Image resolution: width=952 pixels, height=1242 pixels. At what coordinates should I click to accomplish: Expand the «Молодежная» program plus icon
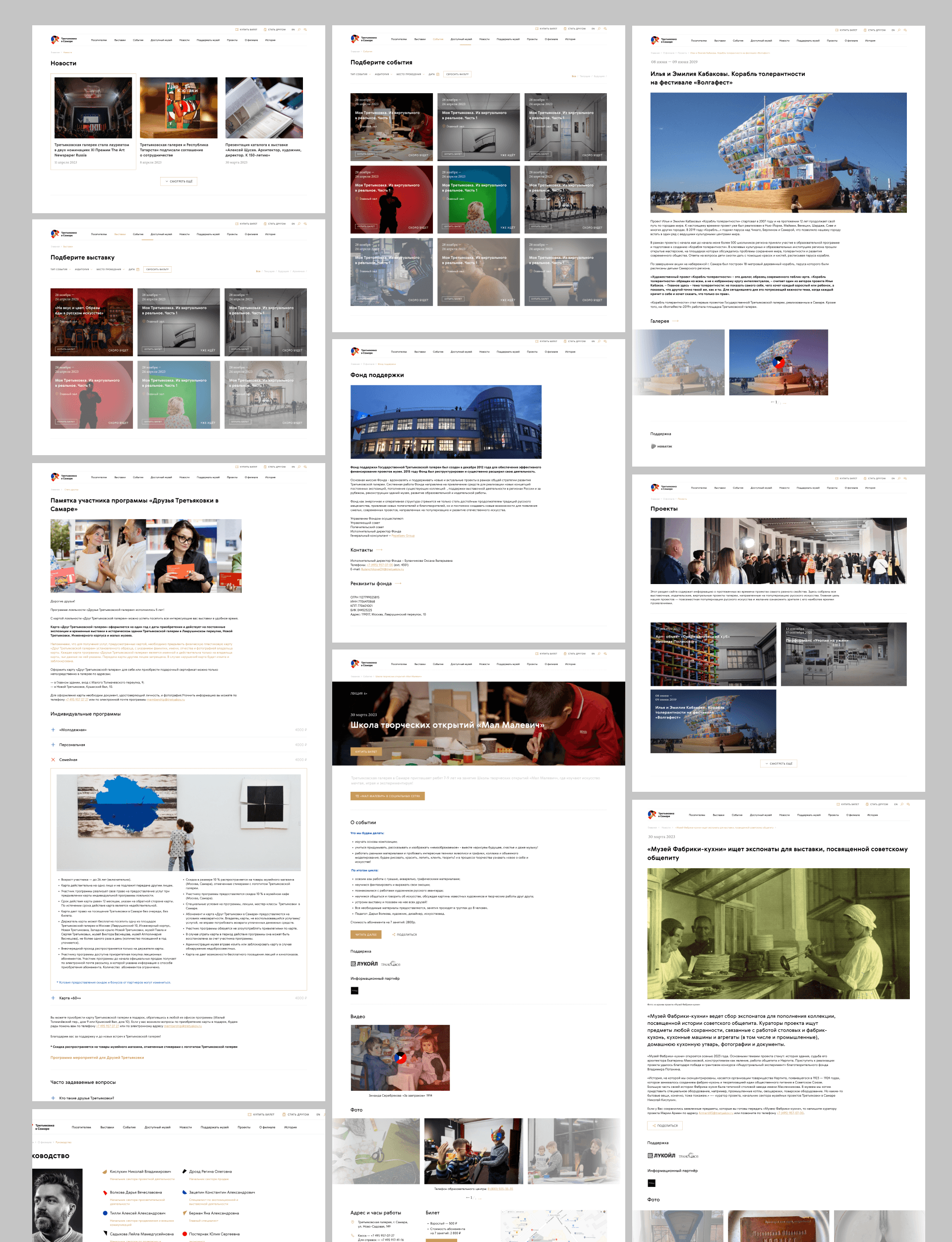click(53, 730)
